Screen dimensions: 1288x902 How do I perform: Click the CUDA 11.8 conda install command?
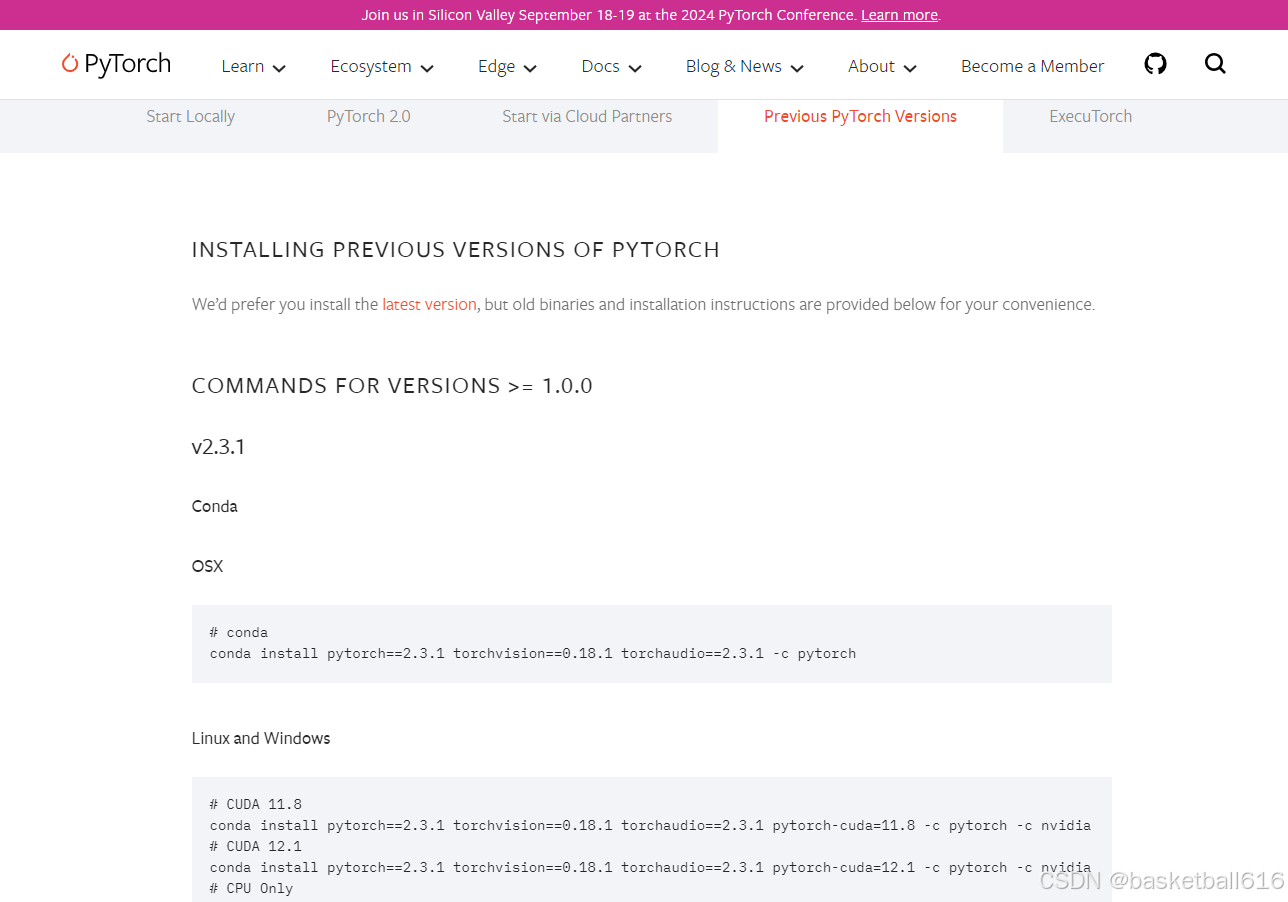click(x=650, y=825)
